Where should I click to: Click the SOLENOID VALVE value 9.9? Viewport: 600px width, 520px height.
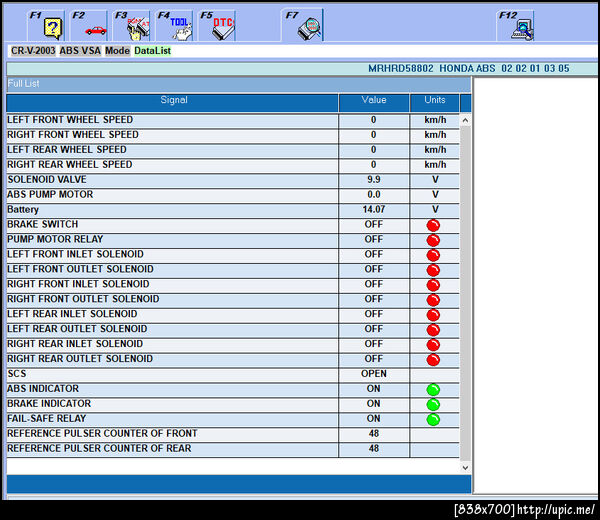pyautogui.click(x=374, y=180)
